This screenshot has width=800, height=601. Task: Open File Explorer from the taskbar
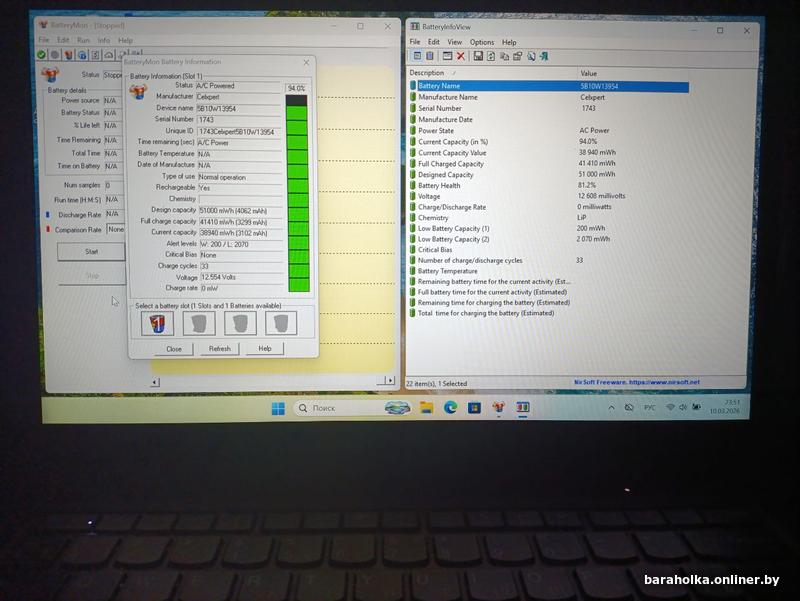pyautogui.click(x=427, y=408)
